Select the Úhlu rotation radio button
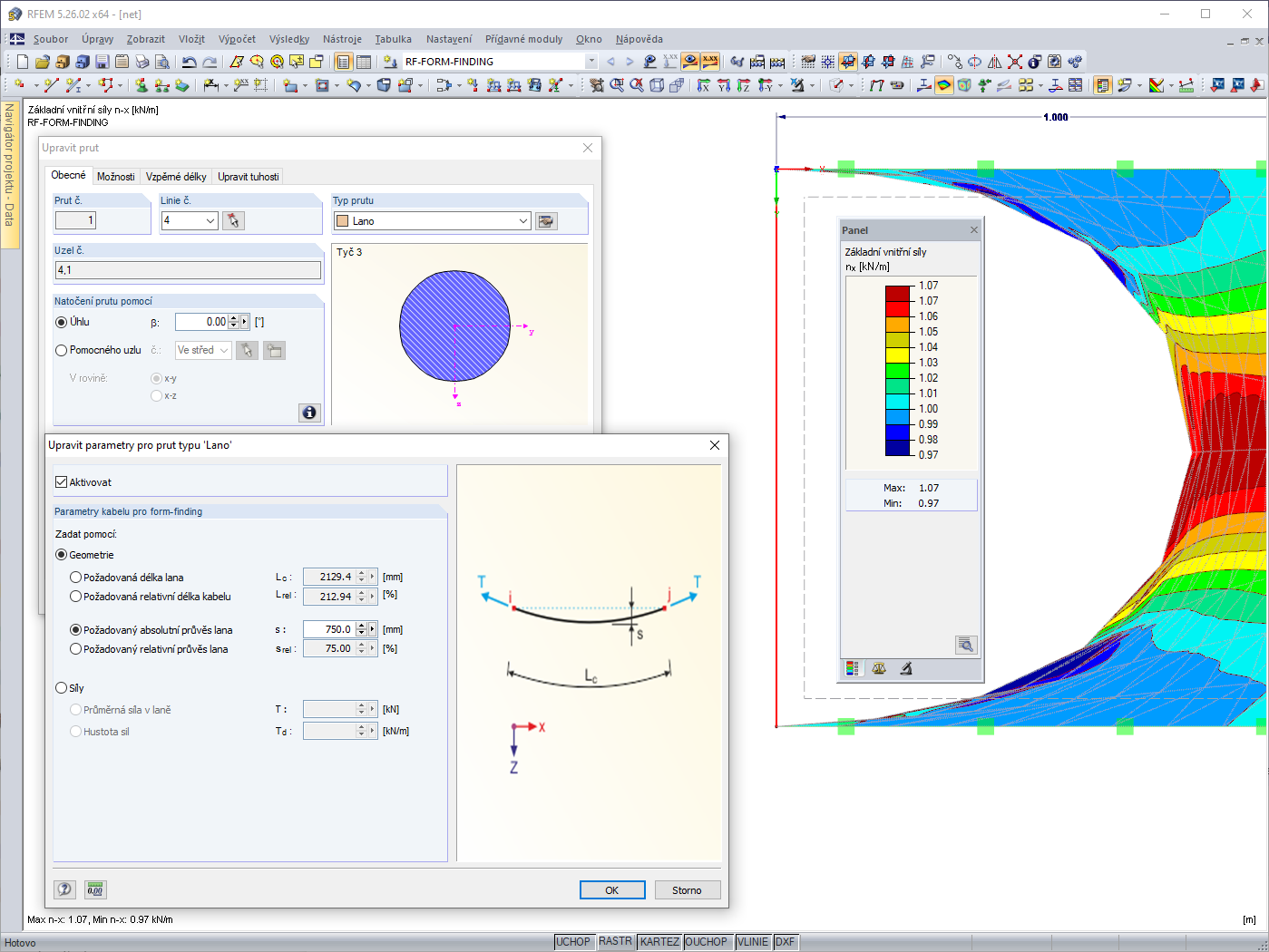Screen dimensions: 1269x952 pos(62,322)
